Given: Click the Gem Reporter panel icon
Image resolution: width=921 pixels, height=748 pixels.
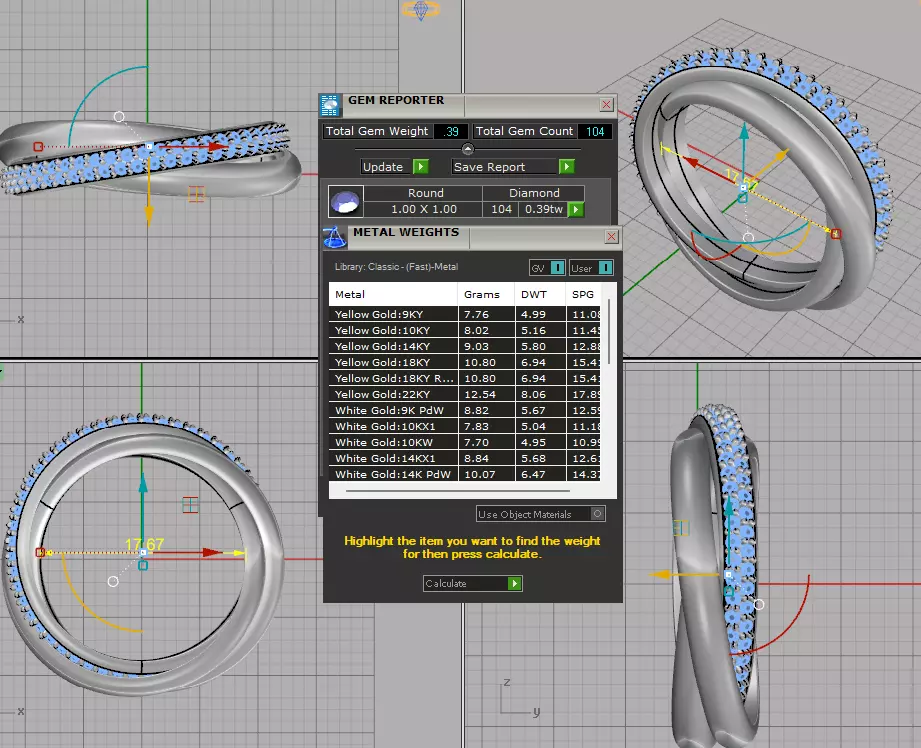Looking at the screenshot, I should [x=330, y=105].
